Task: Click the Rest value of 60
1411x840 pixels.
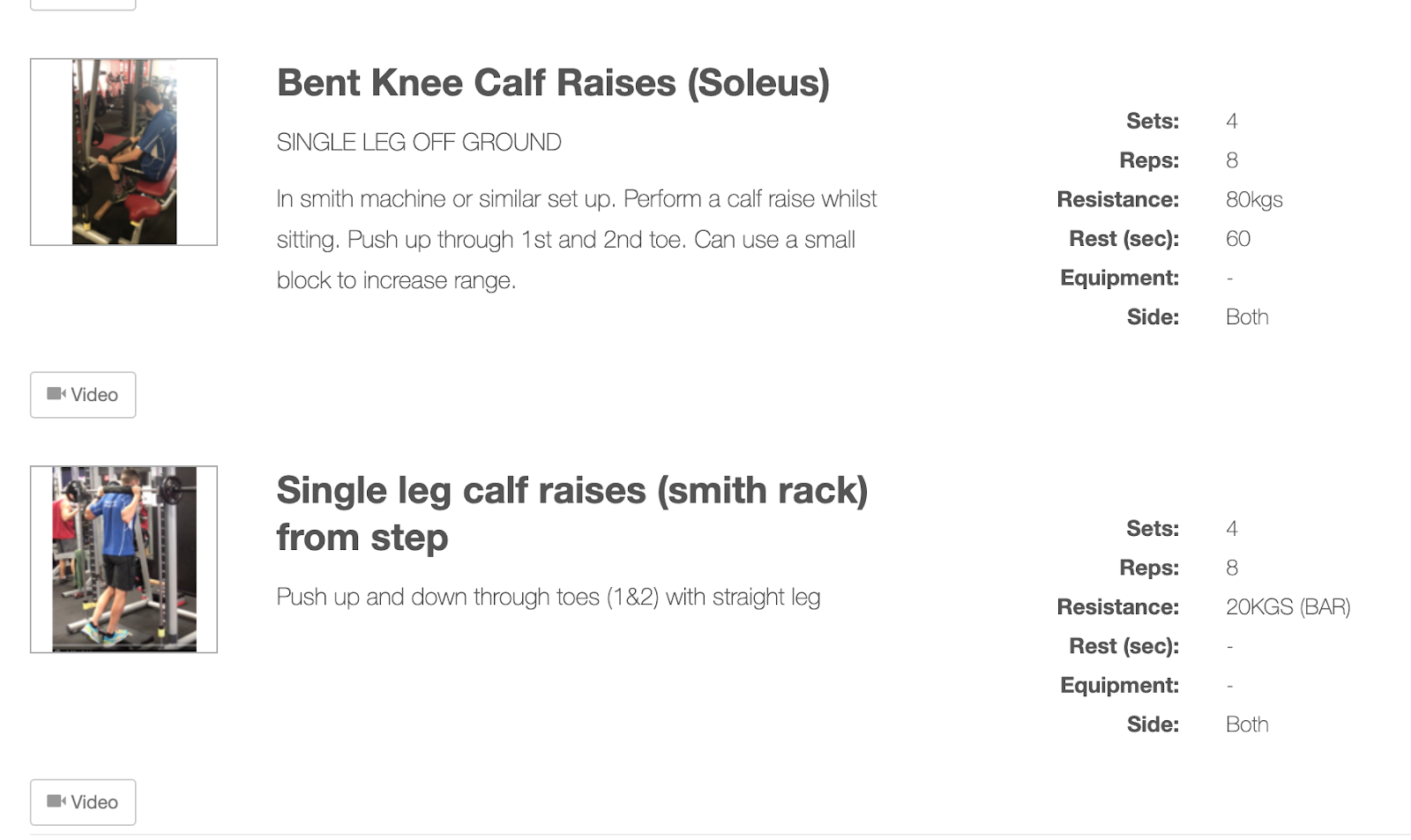Action: [1237, 238]
